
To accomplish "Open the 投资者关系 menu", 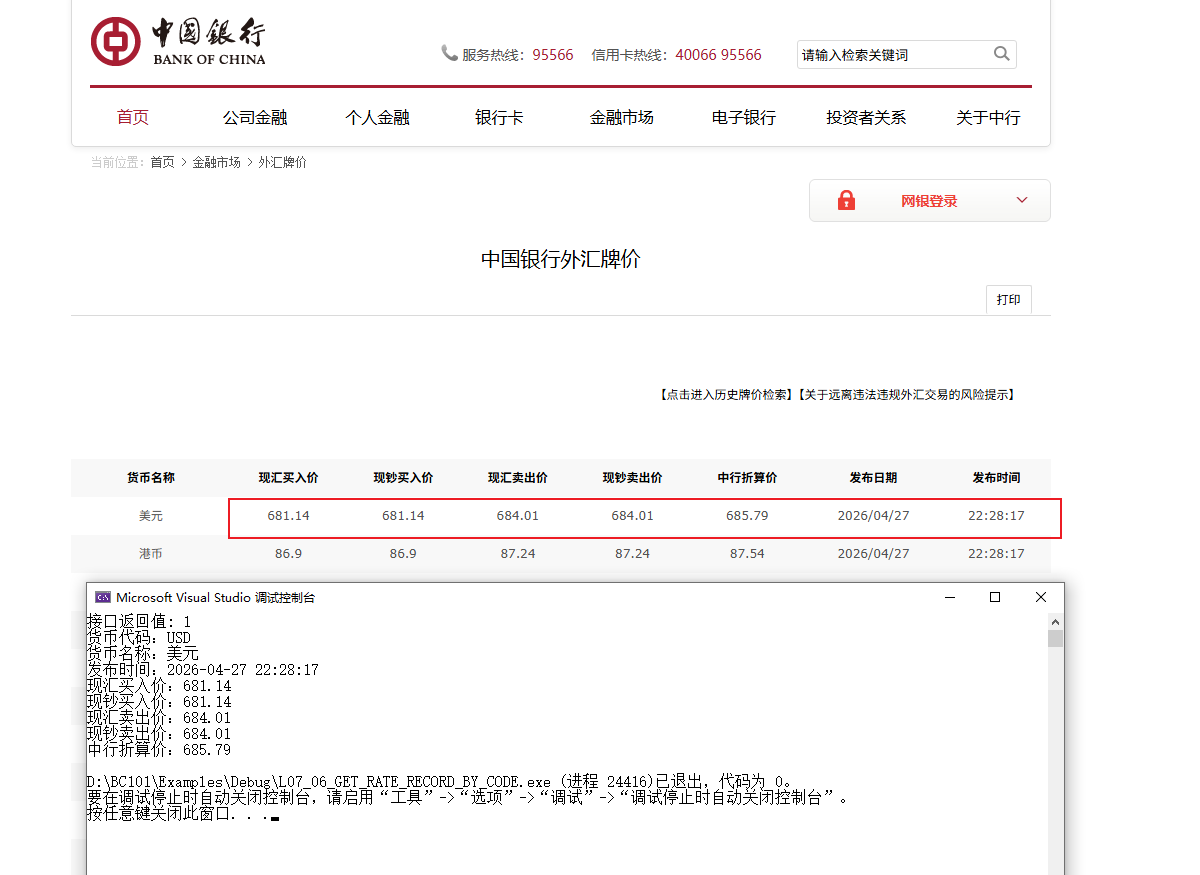I will pos(866,117).
